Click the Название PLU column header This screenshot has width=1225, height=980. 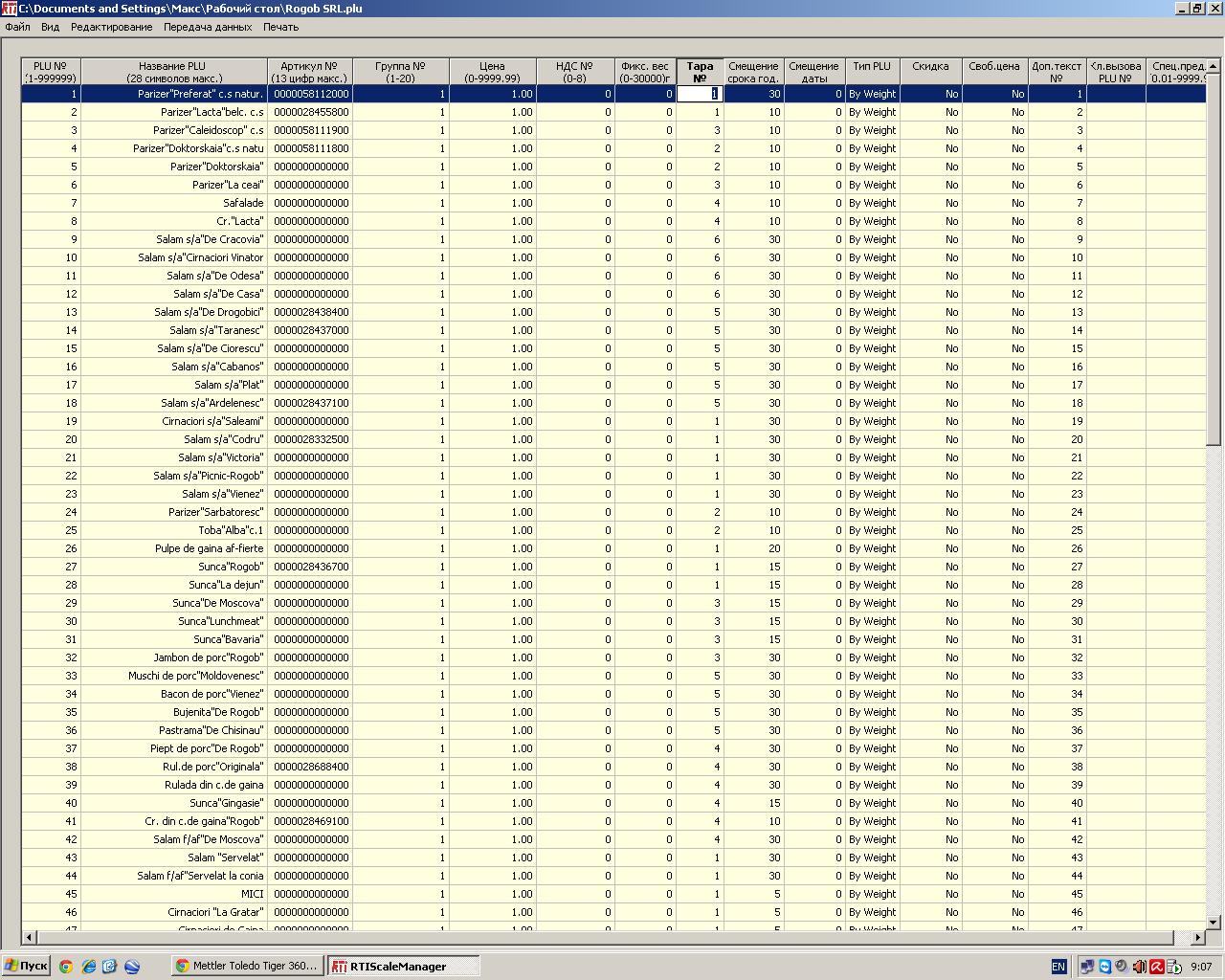tap(173, 73)
